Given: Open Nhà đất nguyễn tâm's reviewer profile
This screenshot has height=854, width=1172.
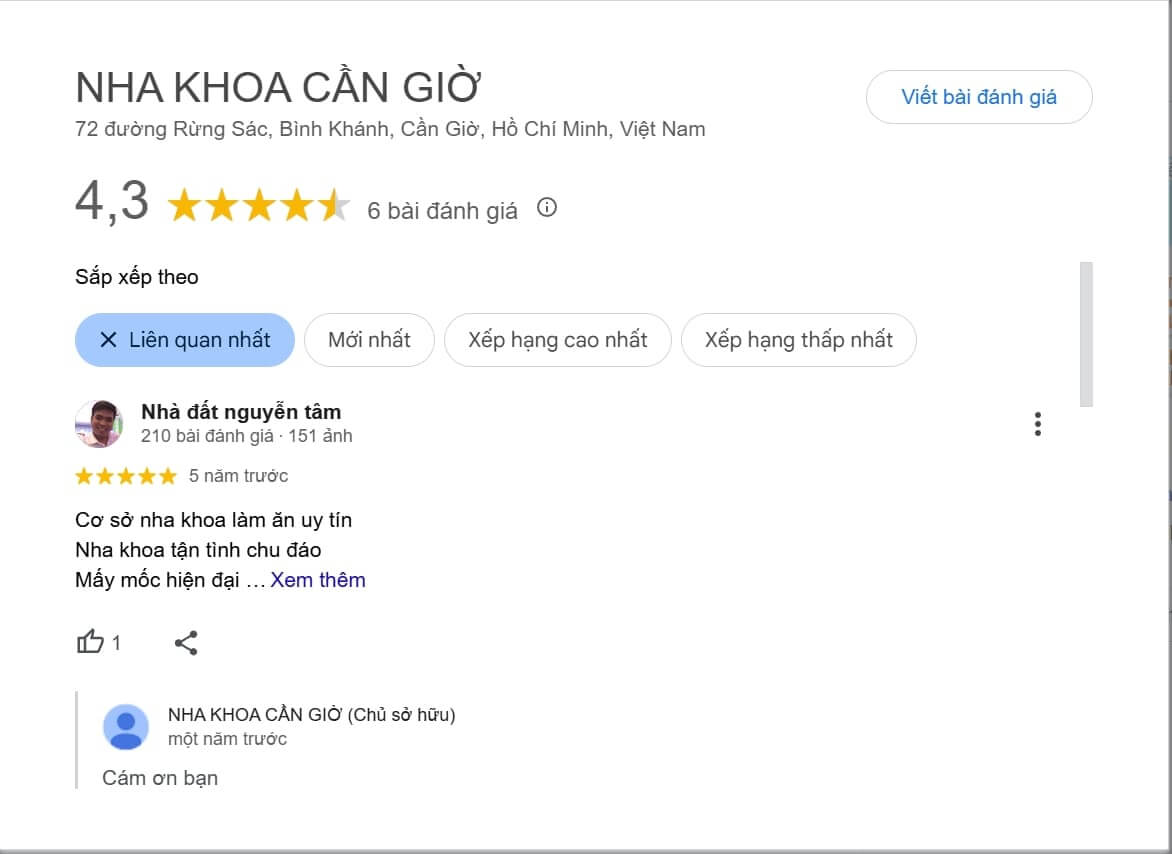Looking at the screenshot, I should [x=239, y=411].
